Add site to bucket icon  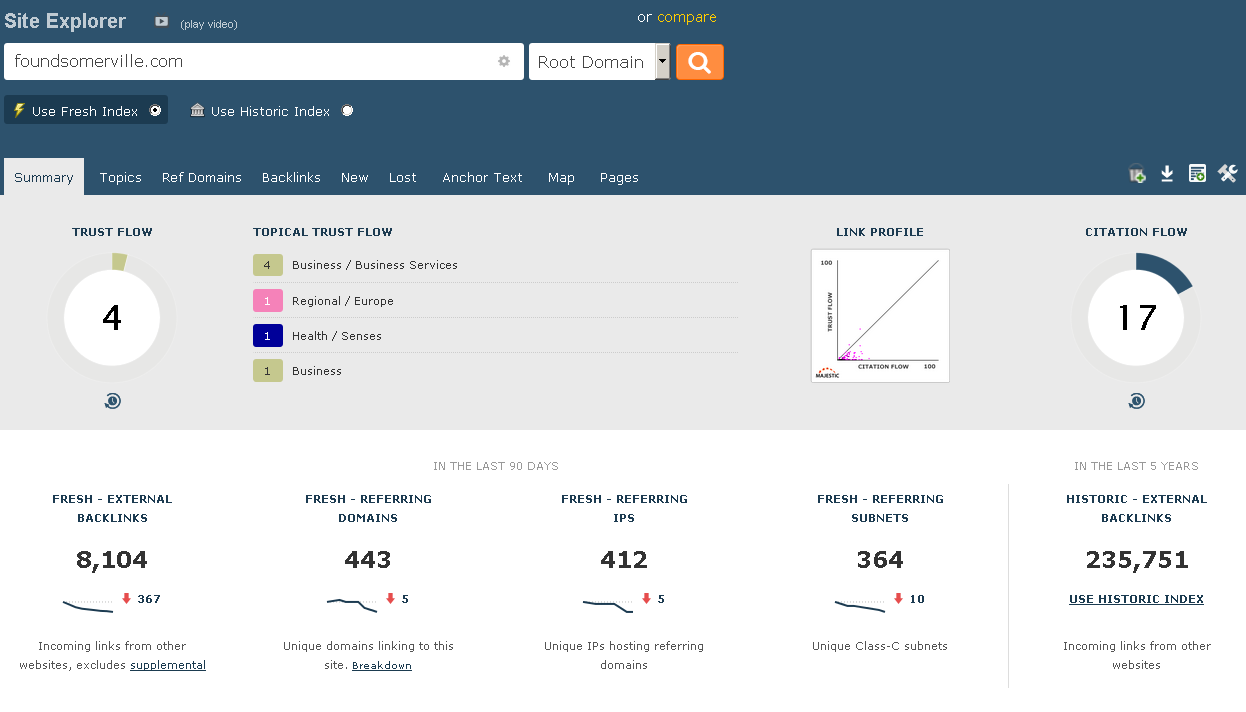[1137, 174]
